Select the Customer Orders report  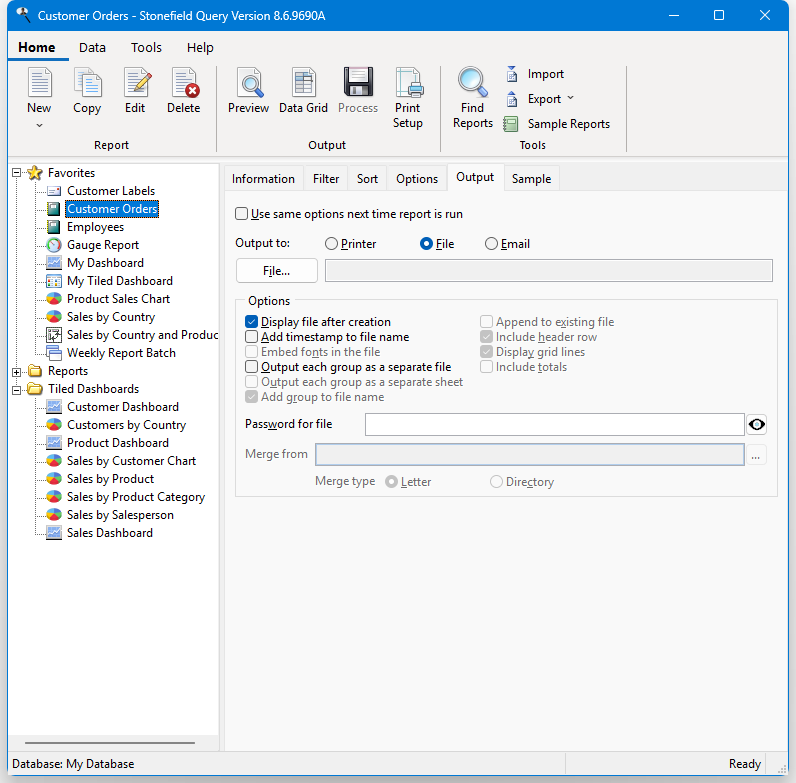(112, 209)
